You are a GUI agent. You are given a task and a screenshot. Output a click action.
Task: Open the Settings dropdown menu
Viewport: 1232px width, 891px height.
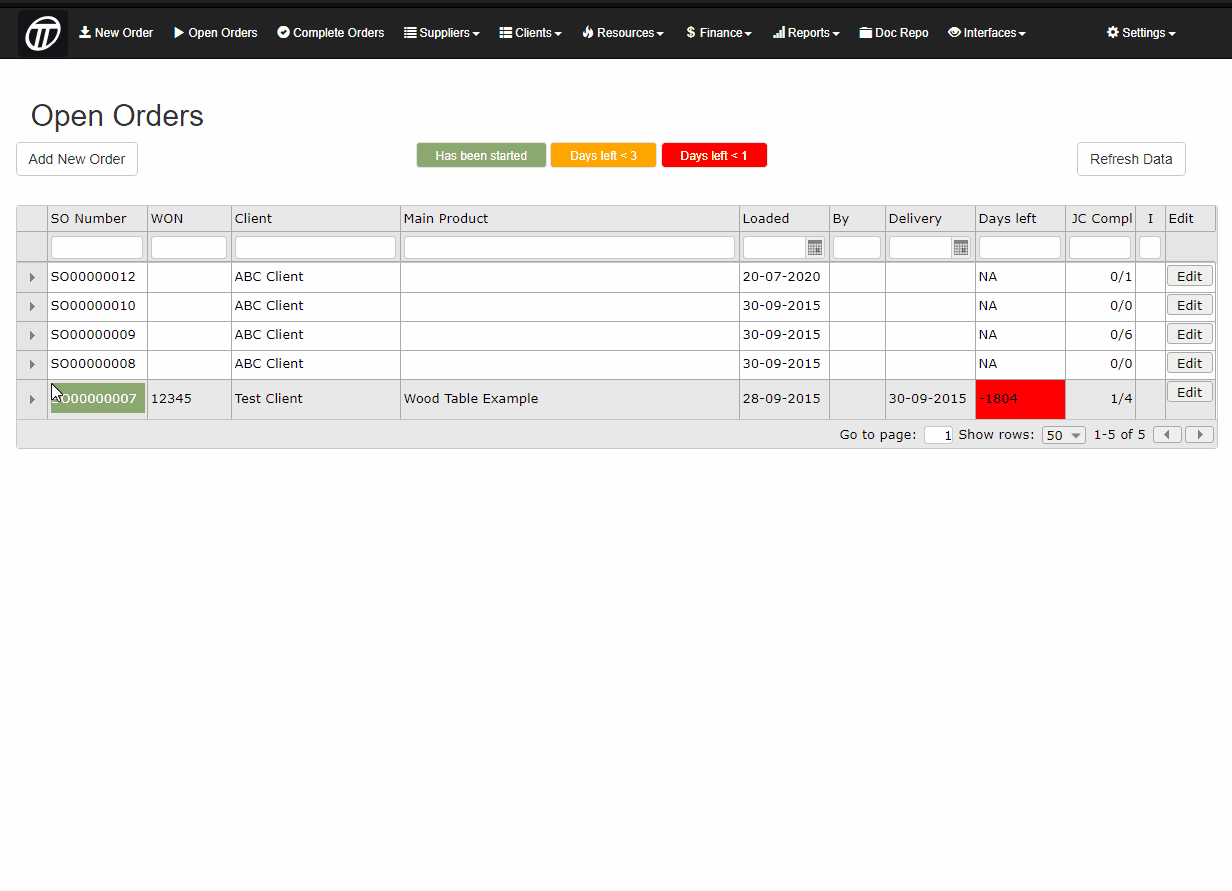pyautogui.click(x=1140, y=33)
